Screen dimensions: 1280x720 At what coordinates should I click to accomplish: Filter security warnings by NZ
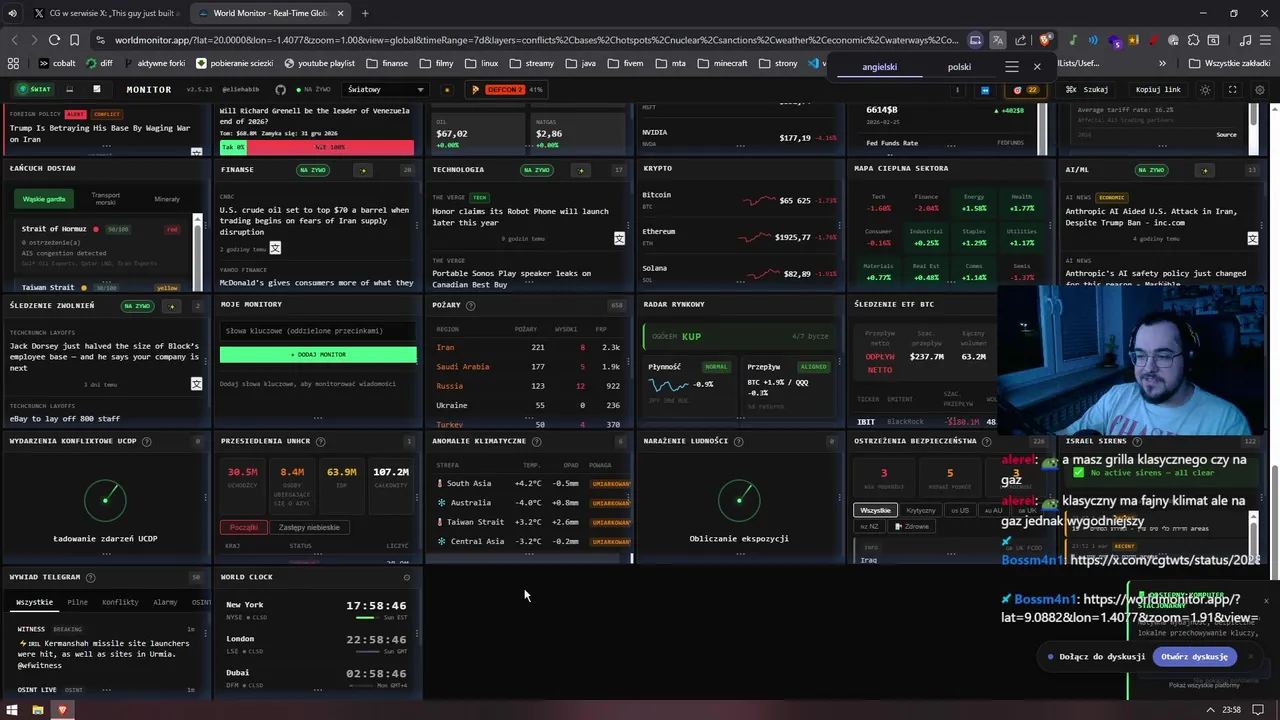tap(870, 526)
